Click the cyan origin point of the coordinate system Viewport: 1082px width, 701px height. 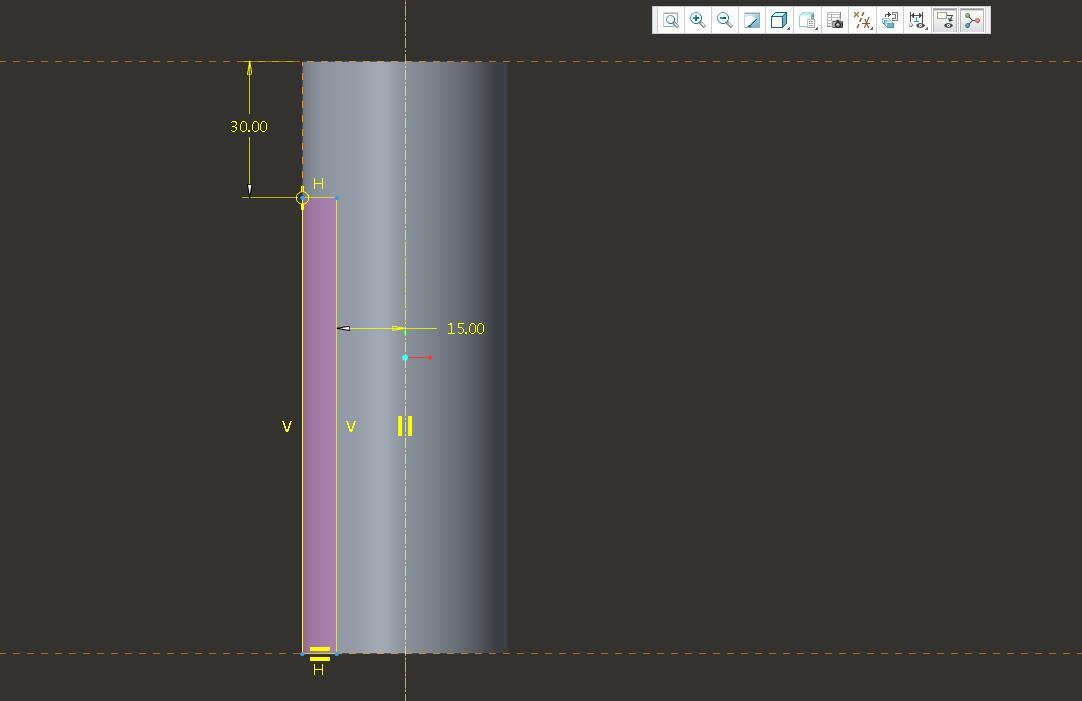point(405,357)
